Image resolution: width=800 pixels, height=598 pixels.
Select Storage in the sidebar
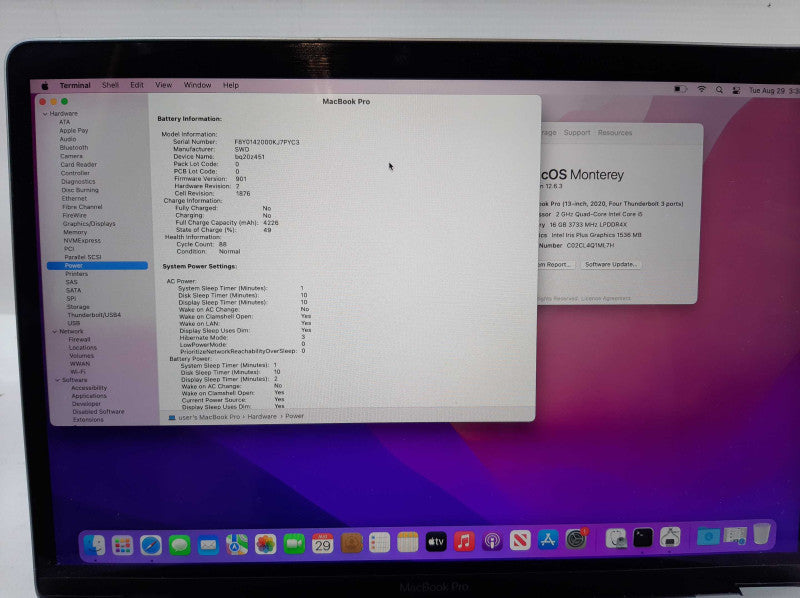pos(78,307)
